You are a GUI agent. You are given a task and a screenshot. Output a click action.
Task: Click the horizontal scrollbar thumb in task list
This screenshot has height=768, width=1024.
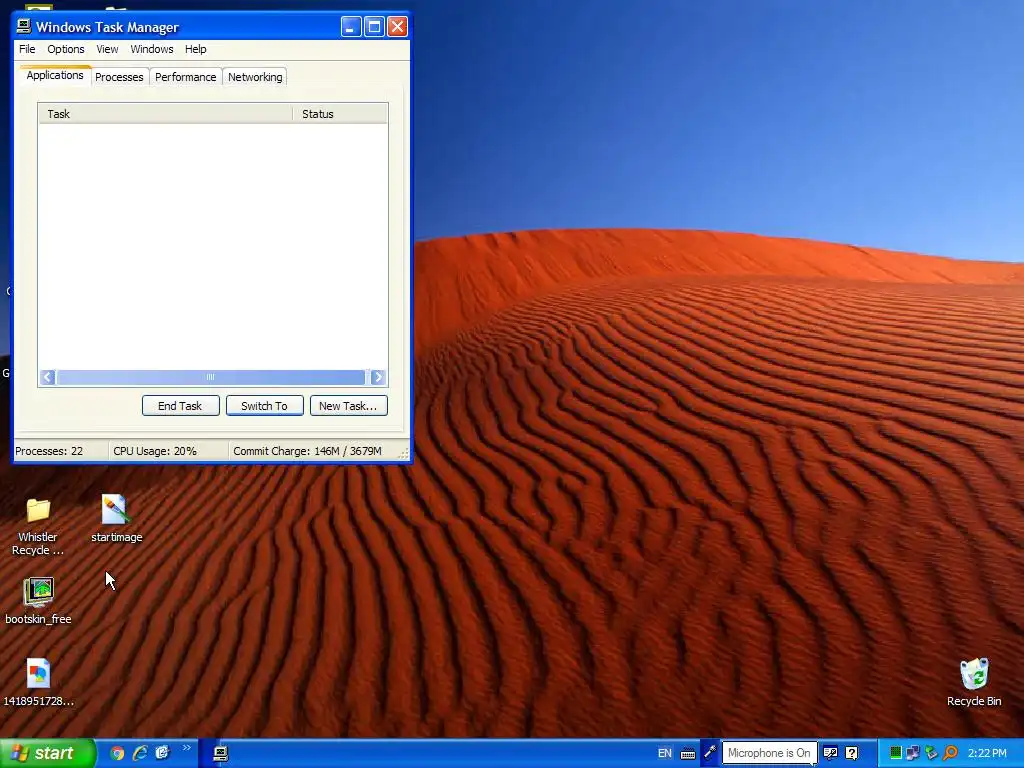tap(210, 377)
